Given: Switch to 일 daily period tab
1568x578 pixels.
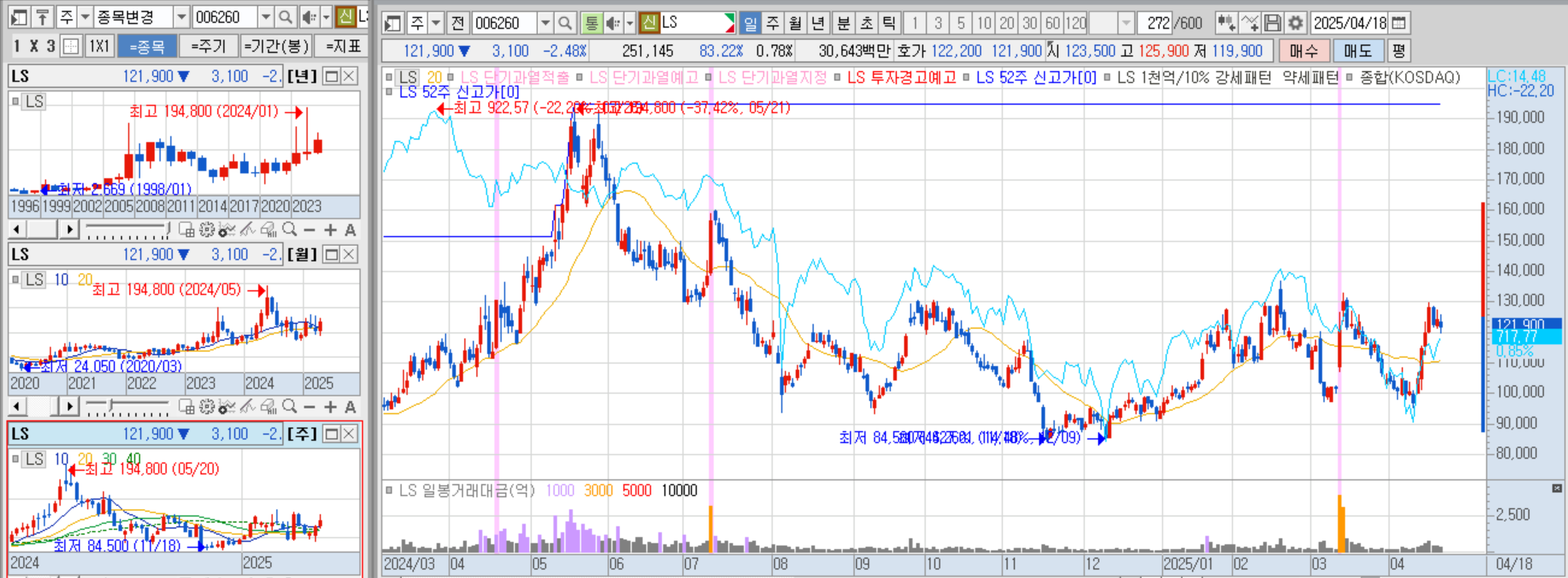Looking at the screenshot, I should pyautogui.click(x=750, y=23).
